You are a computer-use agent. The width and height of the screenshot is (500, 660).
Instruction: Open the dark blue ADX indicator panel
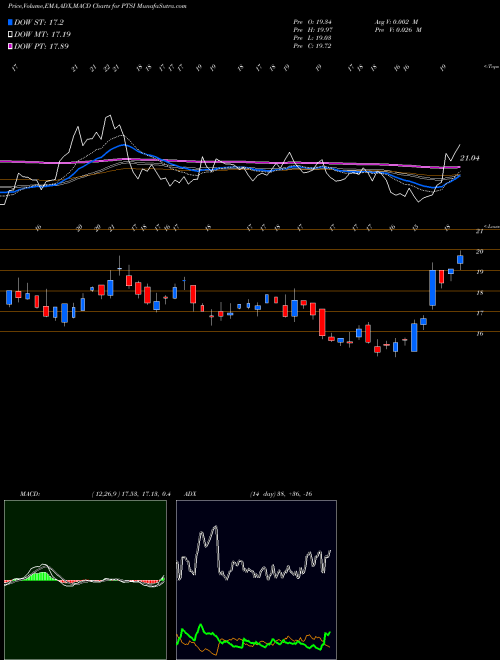tap(256, 580)
